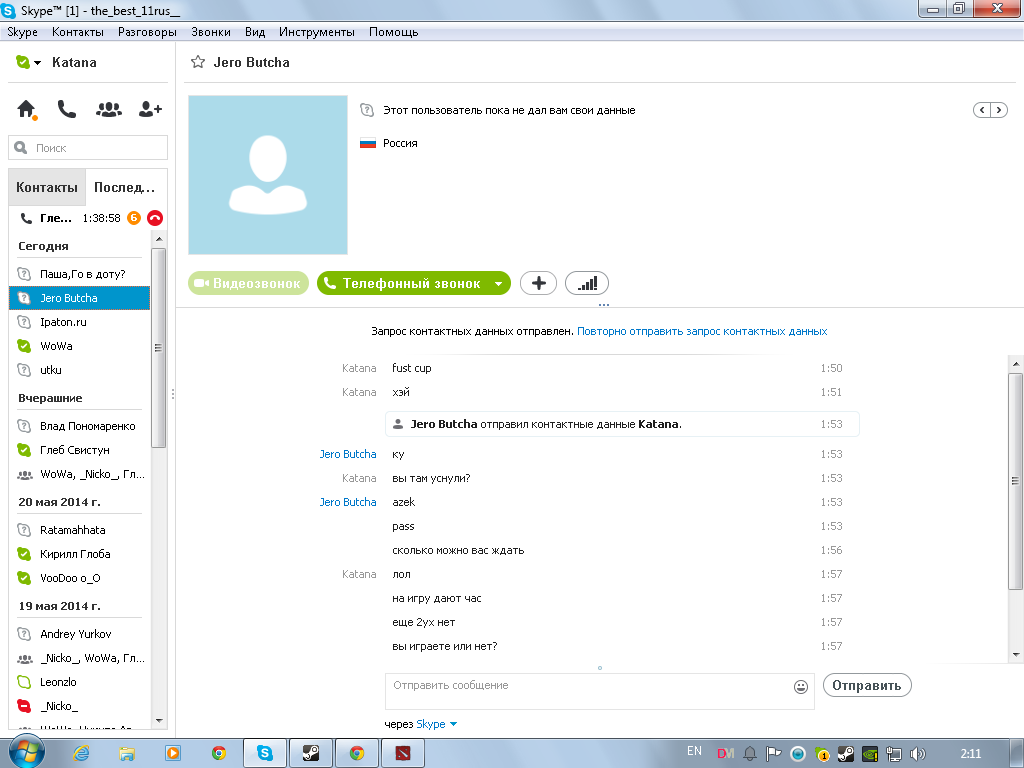Hang up the ongoing call
Viewport: 1024px width, 768px height.
tap(155, 218)
